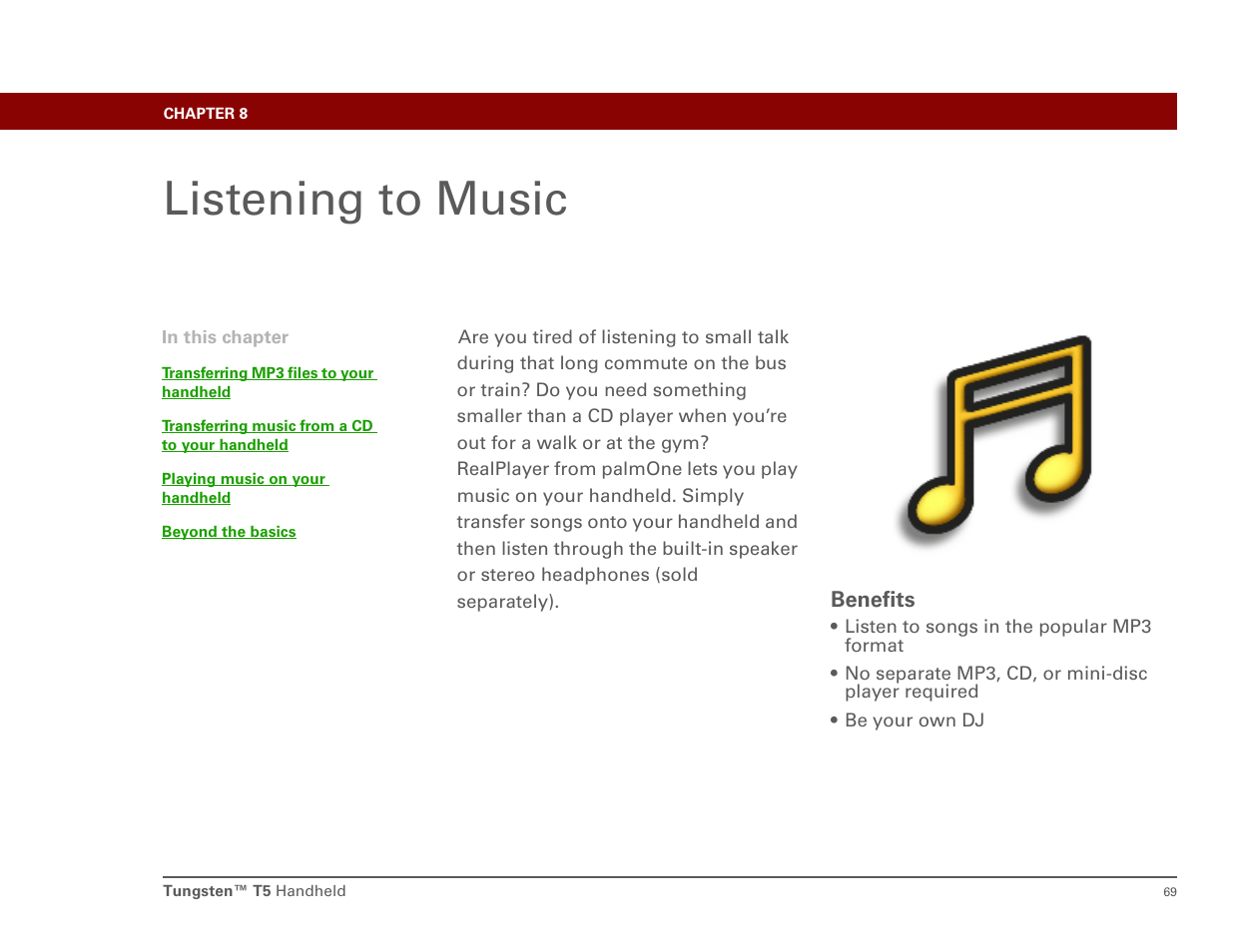The width and height of the screenshot is (1233, 952).
Task: Click the Tungsten T5 Handheld footer text
Action: [x=255, y=891]
